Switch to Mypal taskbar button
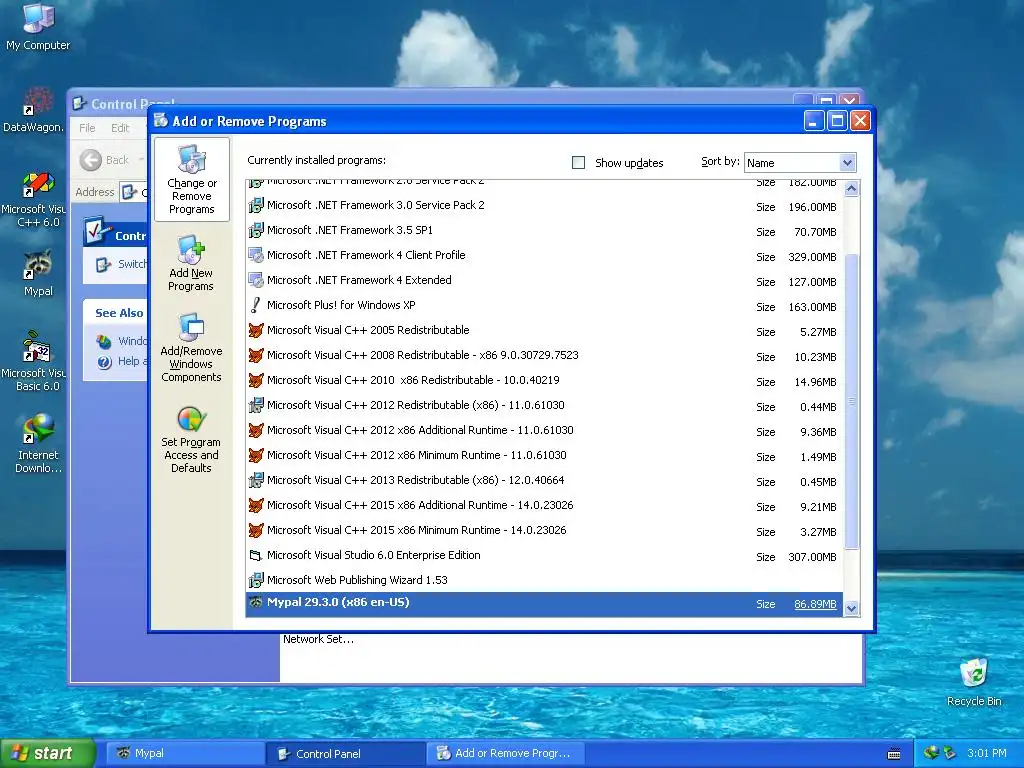Viewport: 1024px width, 768px height. coord(184,753)
